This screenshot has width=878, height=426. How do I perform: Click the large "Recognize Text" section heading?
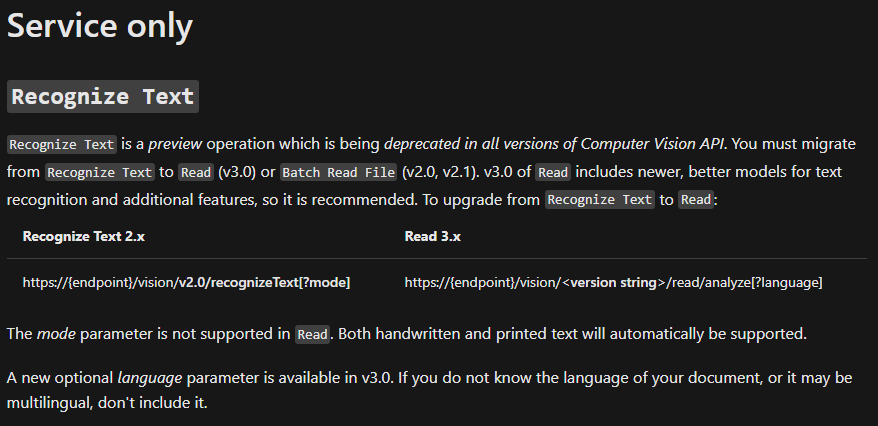(x=103, y=97)
